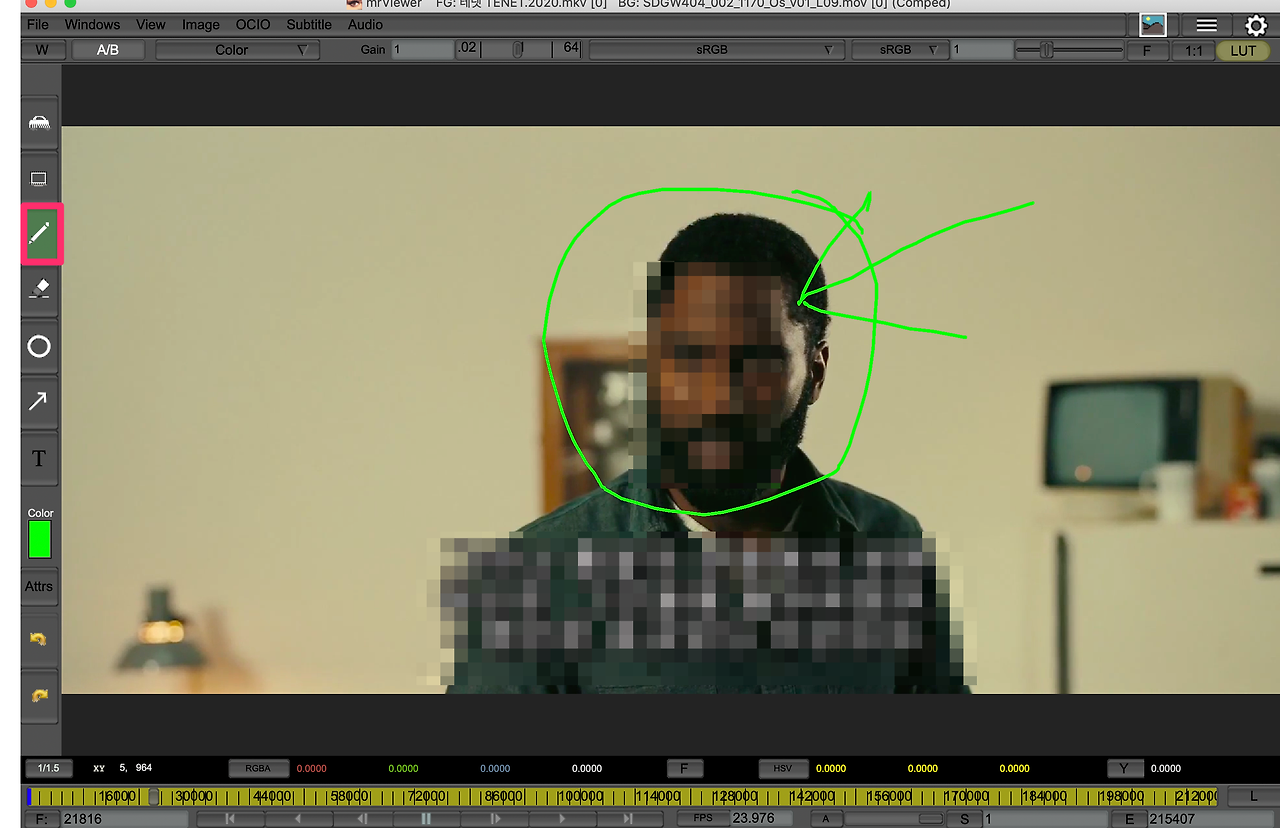Open the Color channel dropdown
The height and width of the screenshot is (828, 1280).
[x=237, y=50]
